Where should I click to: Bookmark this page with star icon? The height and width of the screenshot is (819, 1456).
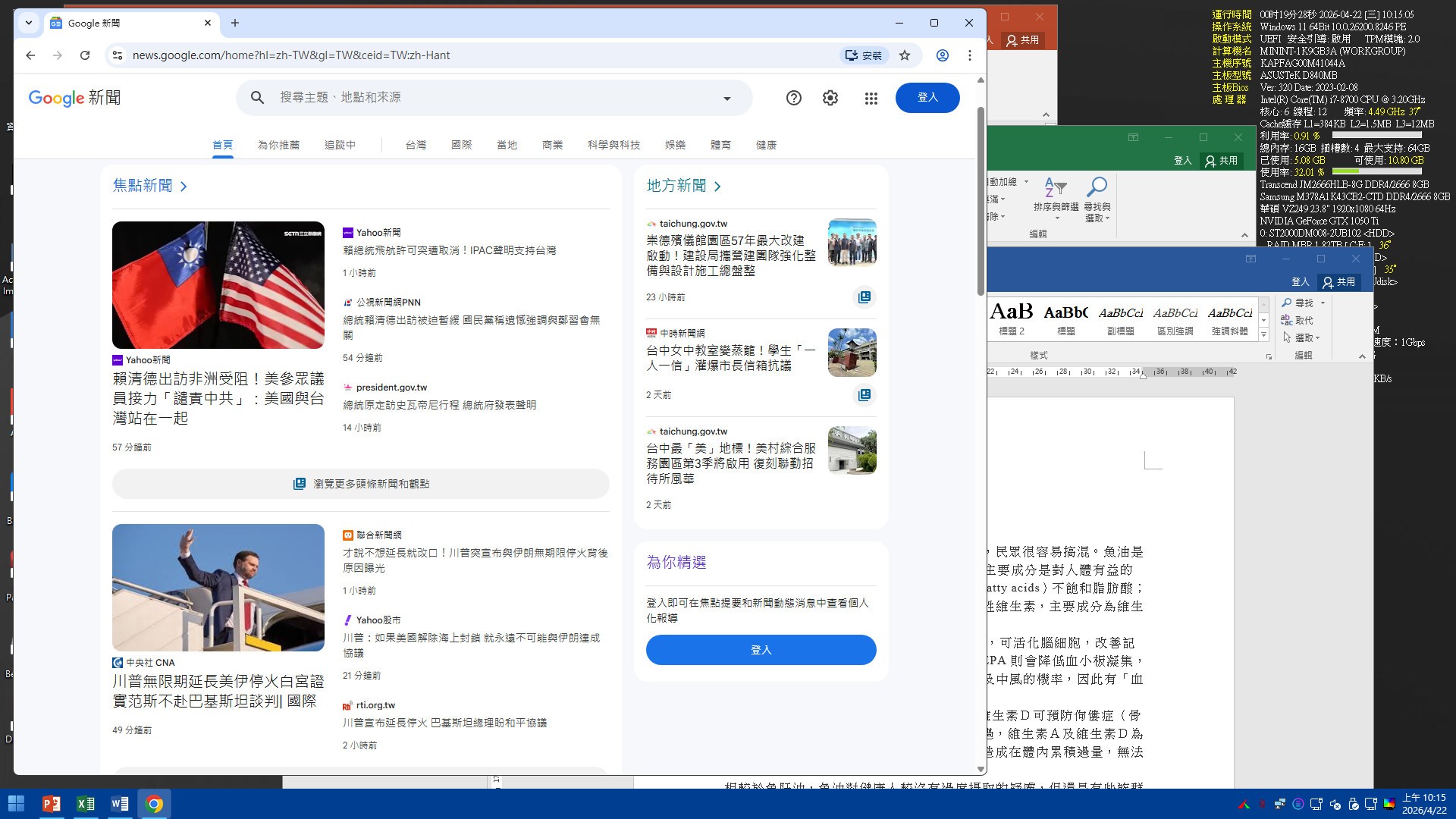tap(905, 55)
